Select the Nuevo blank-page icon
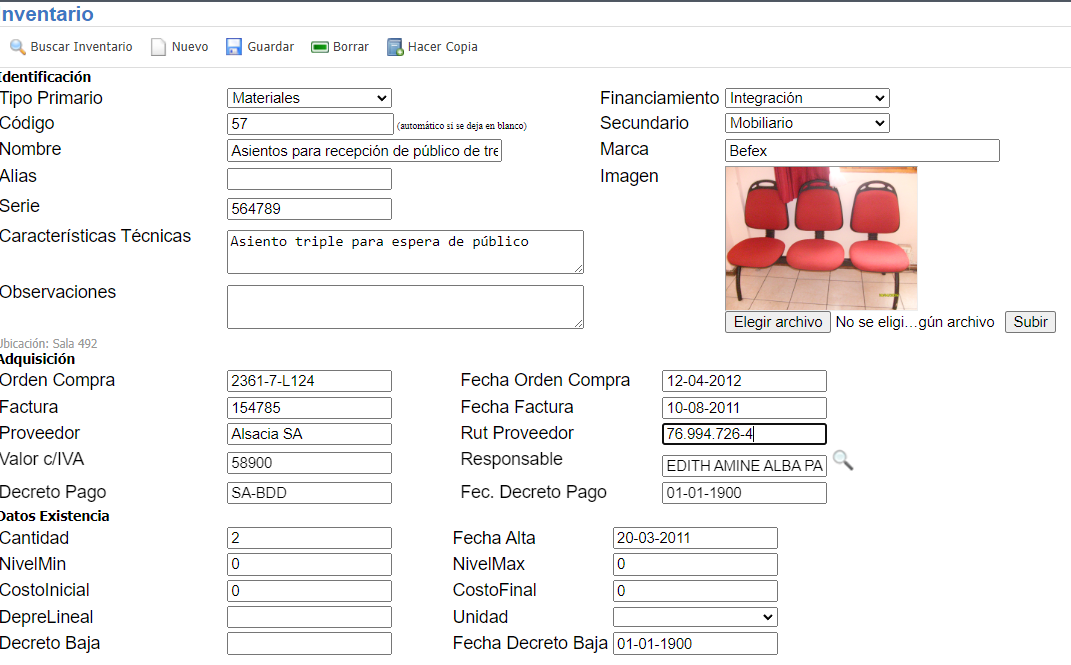Image resolution: width=1071 pixels, height=665 pixels. click(156, 46)
